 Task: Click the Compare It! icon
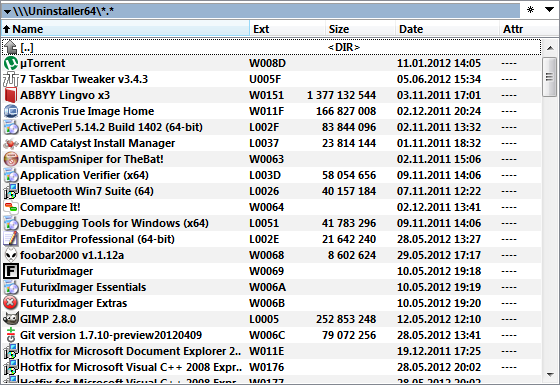[x=11, y=207]
